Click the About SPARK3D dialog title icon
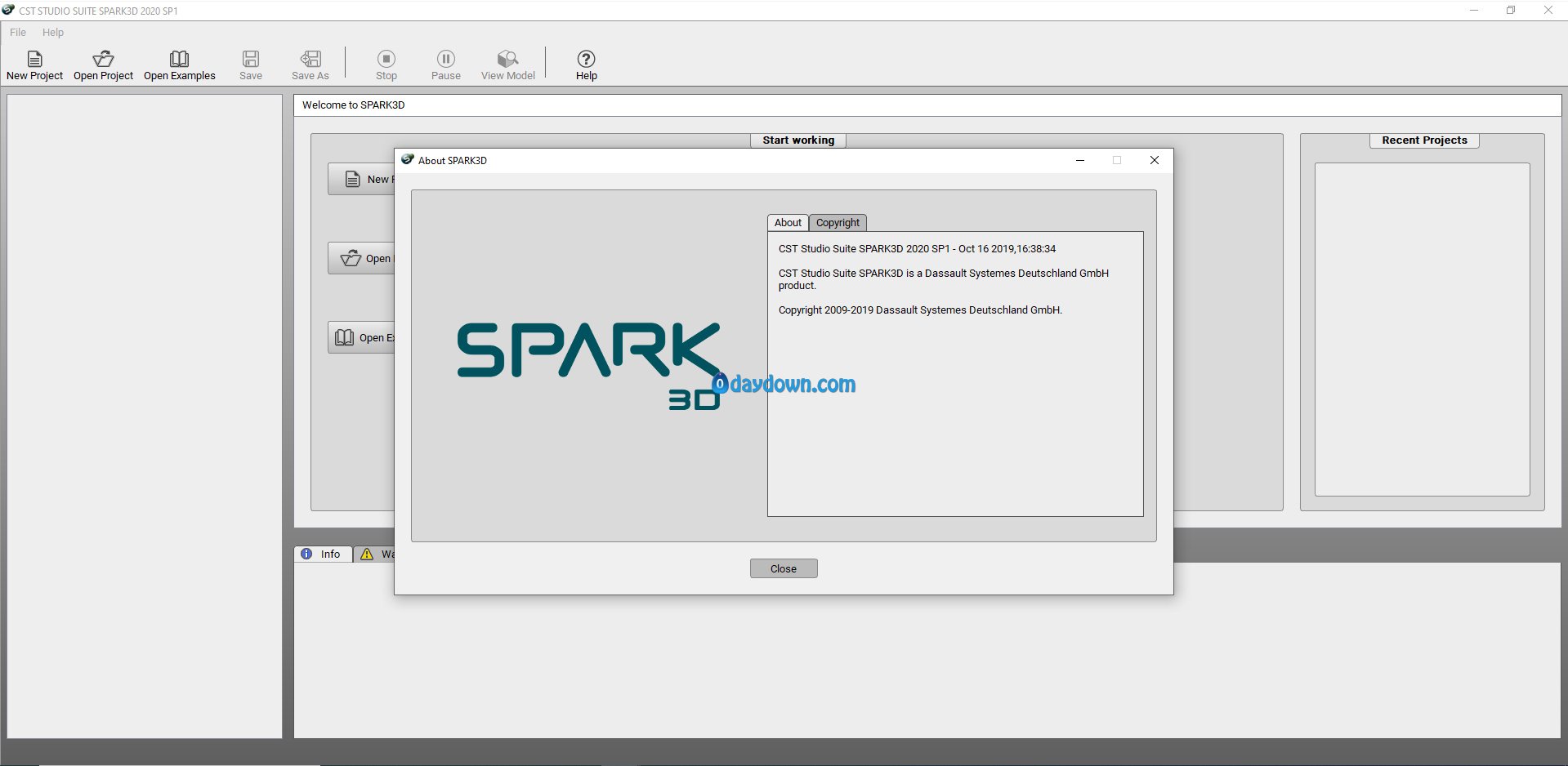The width and height of the screenshot is (1568, 766). tap(408, 160)
